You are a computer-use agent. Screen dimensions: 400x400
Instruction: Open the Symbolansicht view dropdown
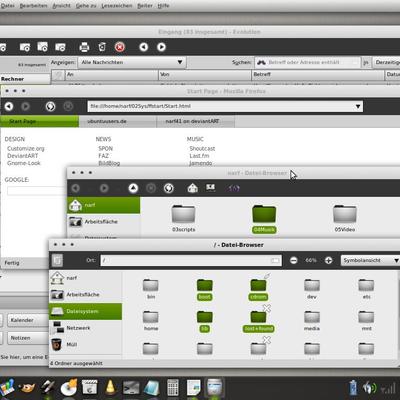[x=371, y=260]
